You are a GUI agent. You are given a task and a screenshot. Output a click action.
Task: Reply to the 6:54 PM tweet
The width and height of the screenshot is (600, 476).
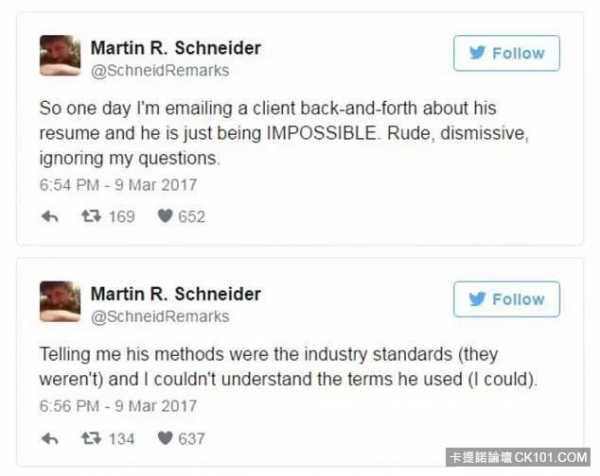(x=50, y=217)
